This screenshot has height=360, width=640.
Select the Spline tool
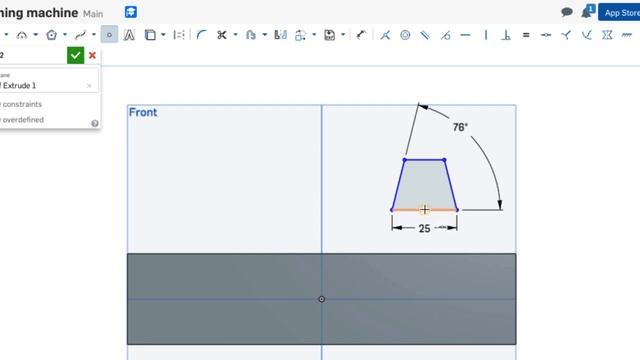coord(80,35)
